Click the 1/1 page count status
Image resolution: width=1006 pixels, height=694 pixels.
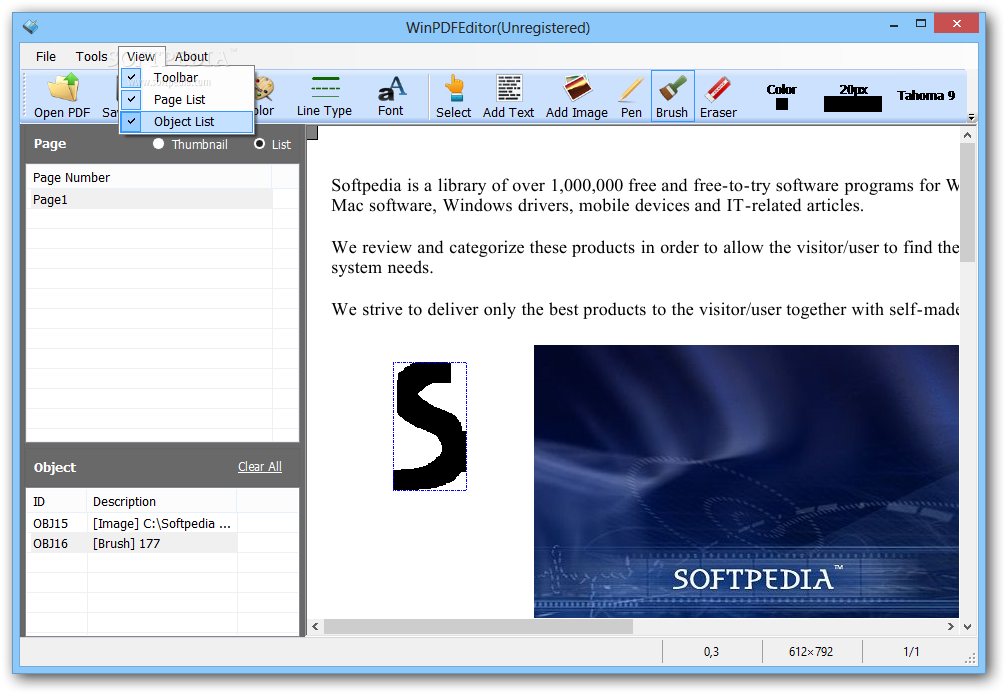[x=911, y=652]
